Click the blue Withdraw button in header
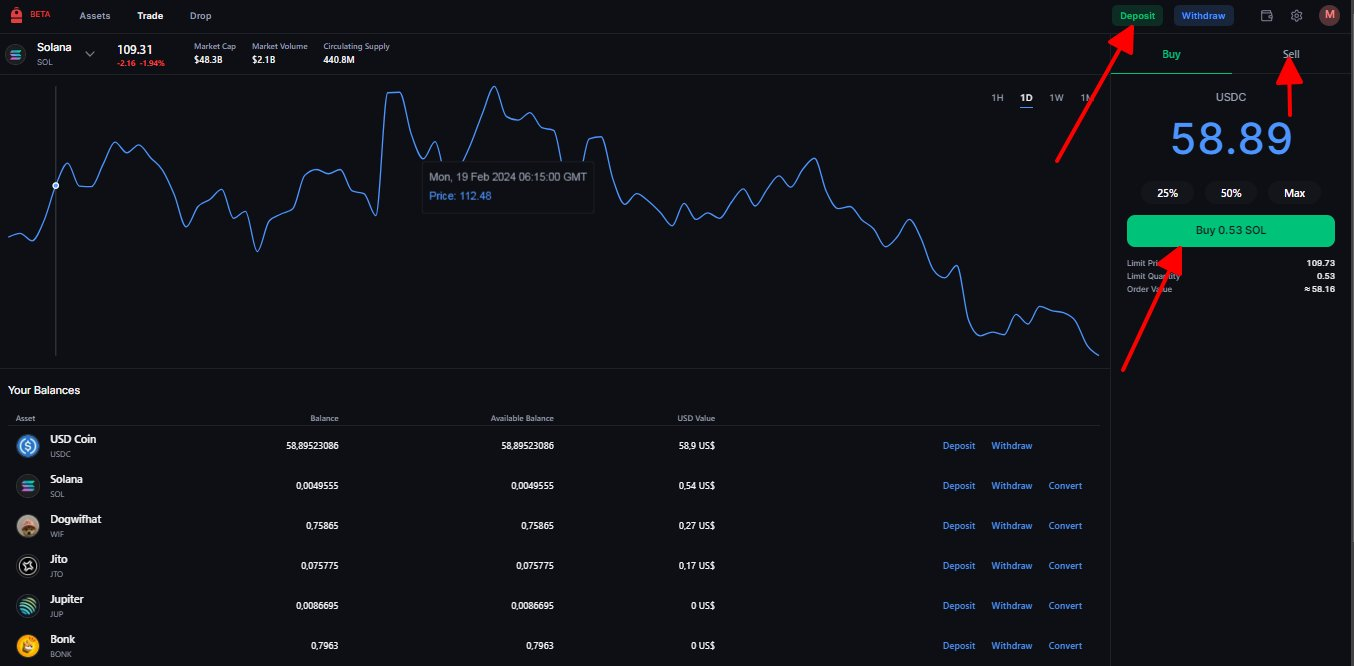Image resolution: width=1354 pixels, height=666 pixels. pyautogui.click(x=1203, y=16)
